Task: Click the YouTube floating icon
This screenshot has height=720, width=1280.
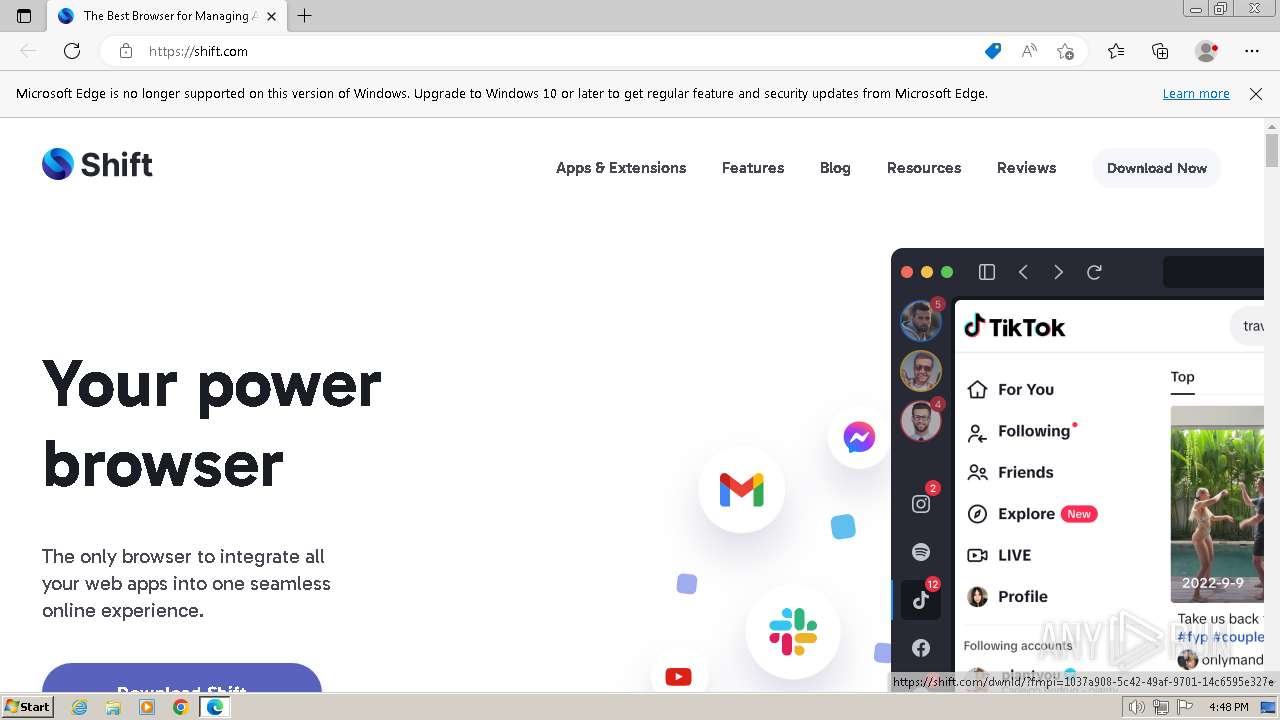Action: point(678,676)
